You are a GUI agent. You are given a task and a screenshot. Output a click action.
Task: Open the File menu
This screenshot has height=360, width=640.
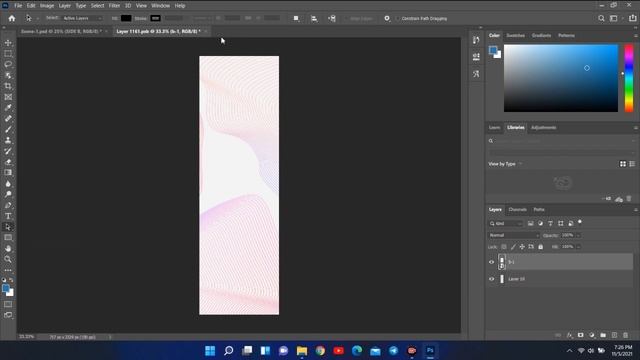tap(18, 6)
